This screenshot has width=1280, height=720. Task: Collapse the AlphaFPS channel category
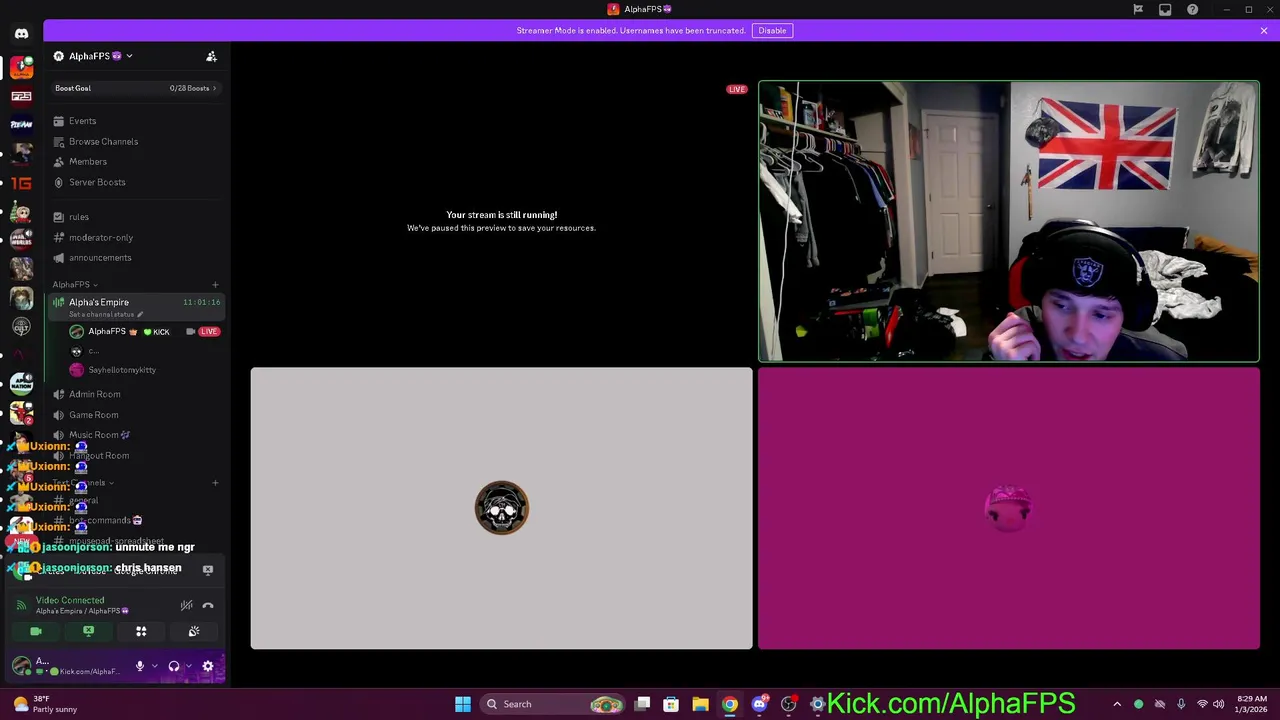(x=75, y=284)
